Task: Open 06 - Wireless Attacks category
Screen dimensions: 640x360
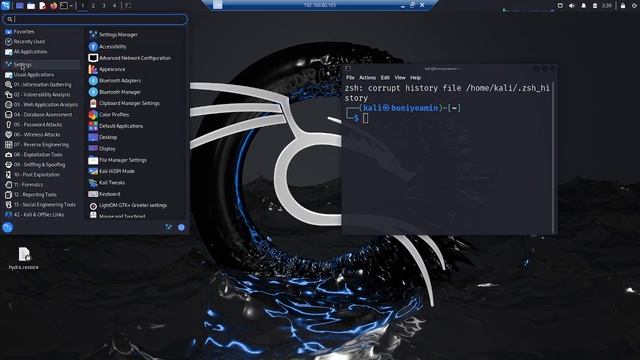Action: tap(42, 134)
